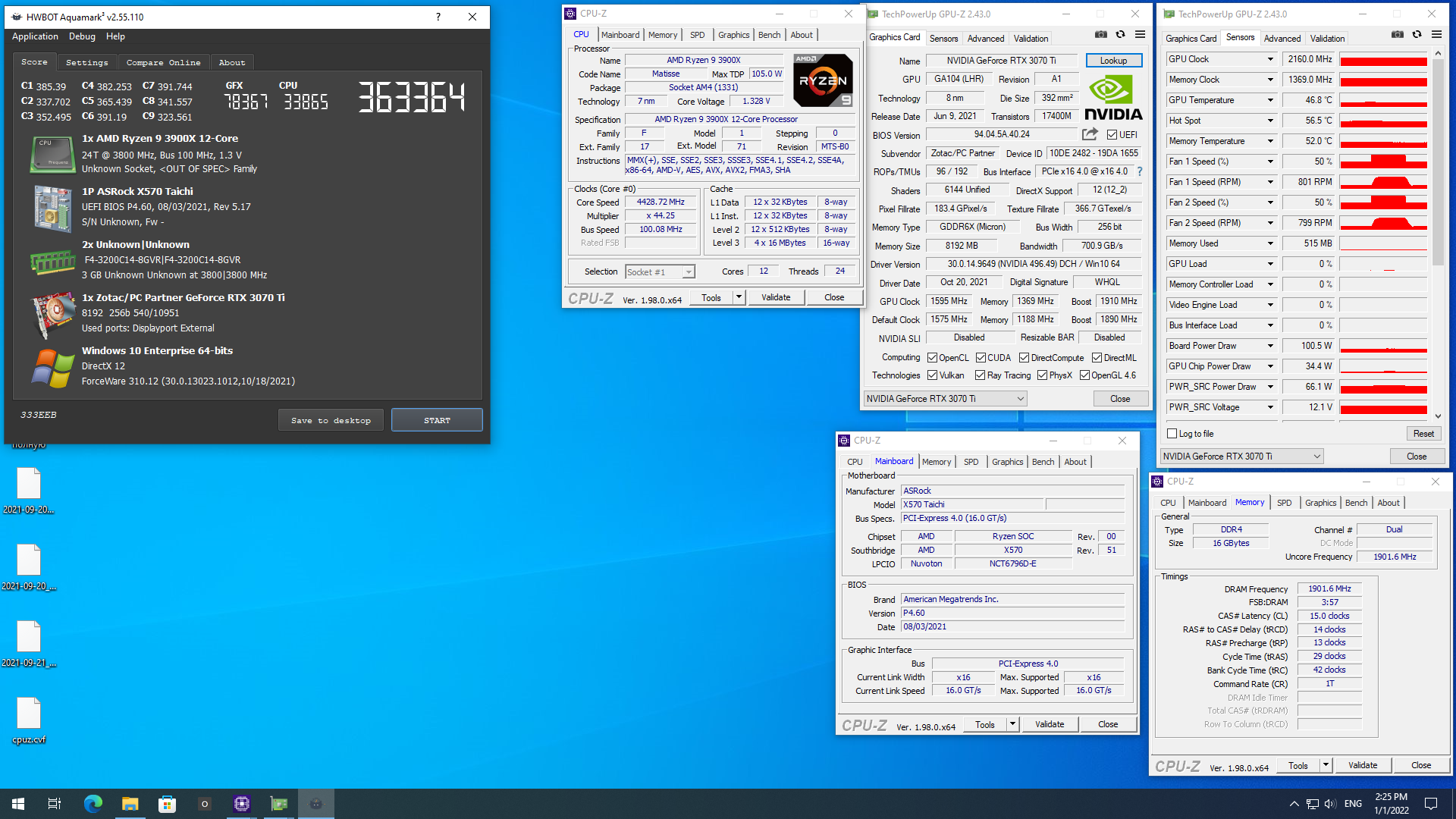Enable Log to file checkbox
1456x819 pixels.
[1172, 434]
